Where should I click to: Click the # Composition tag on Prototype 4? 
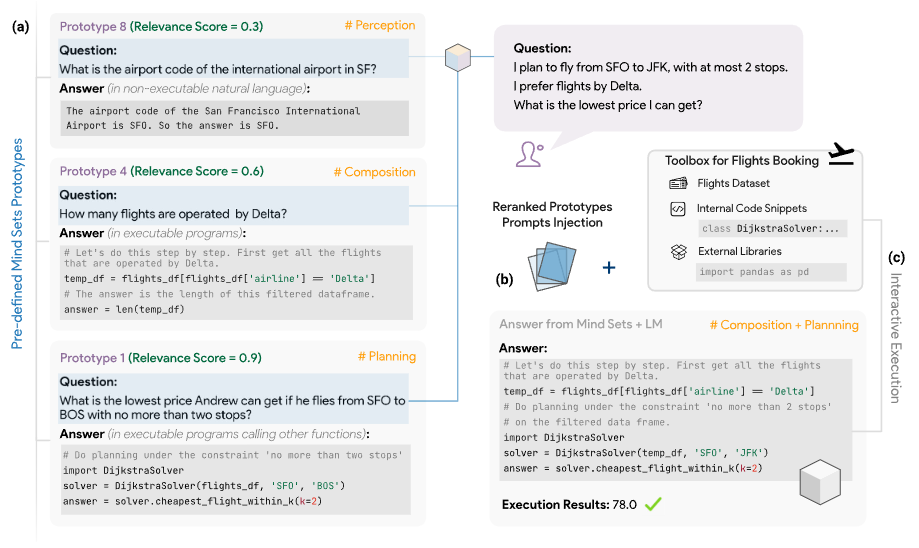click(373, 172)
